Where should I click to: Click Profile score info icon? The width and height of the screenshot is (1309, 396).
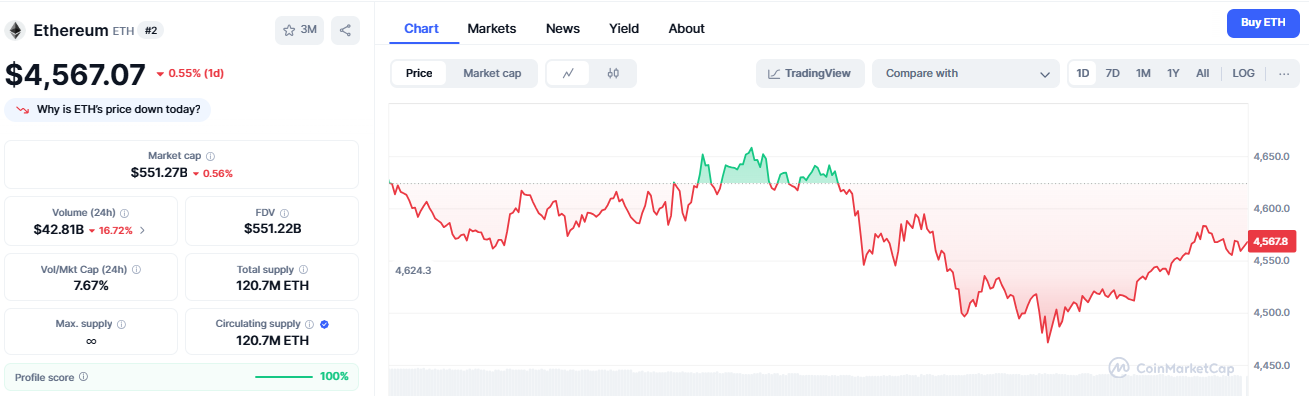83,377
